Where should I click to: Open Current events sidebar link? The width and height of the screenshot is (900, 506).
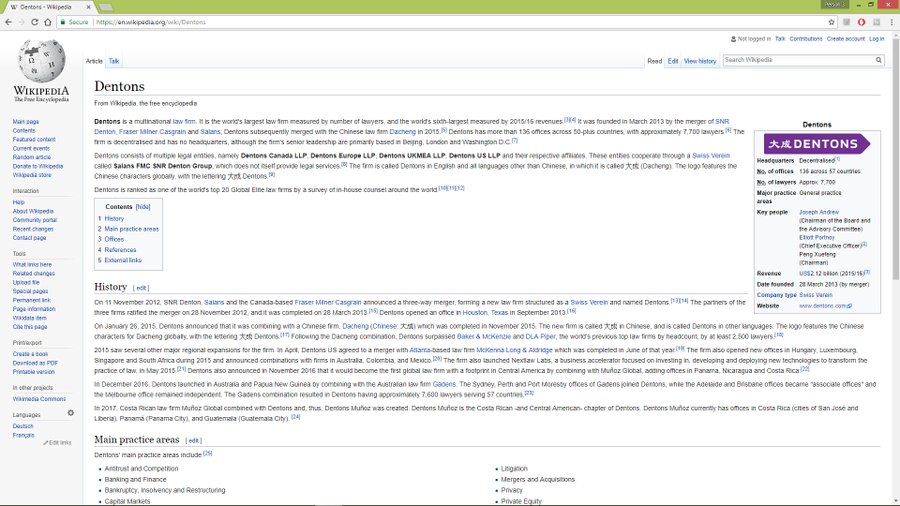31,148
